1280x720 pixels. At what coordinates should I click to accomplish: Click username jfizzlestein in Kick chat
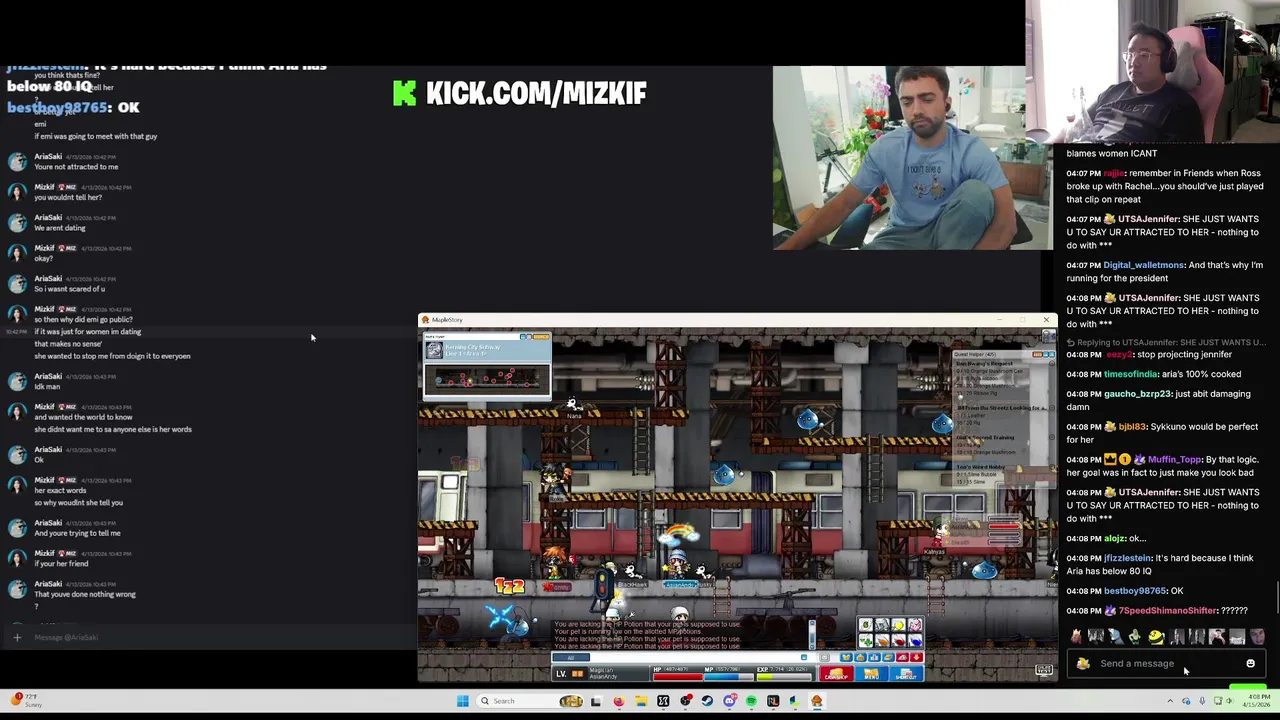[1128, 558]
